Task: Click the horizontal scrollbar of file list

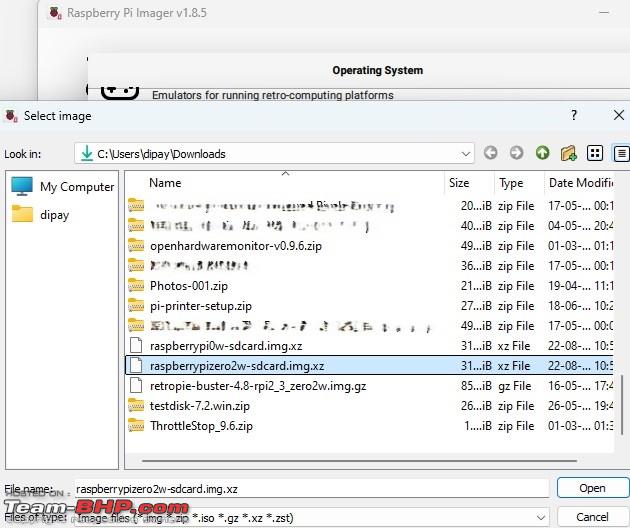Action: (360, 461)
